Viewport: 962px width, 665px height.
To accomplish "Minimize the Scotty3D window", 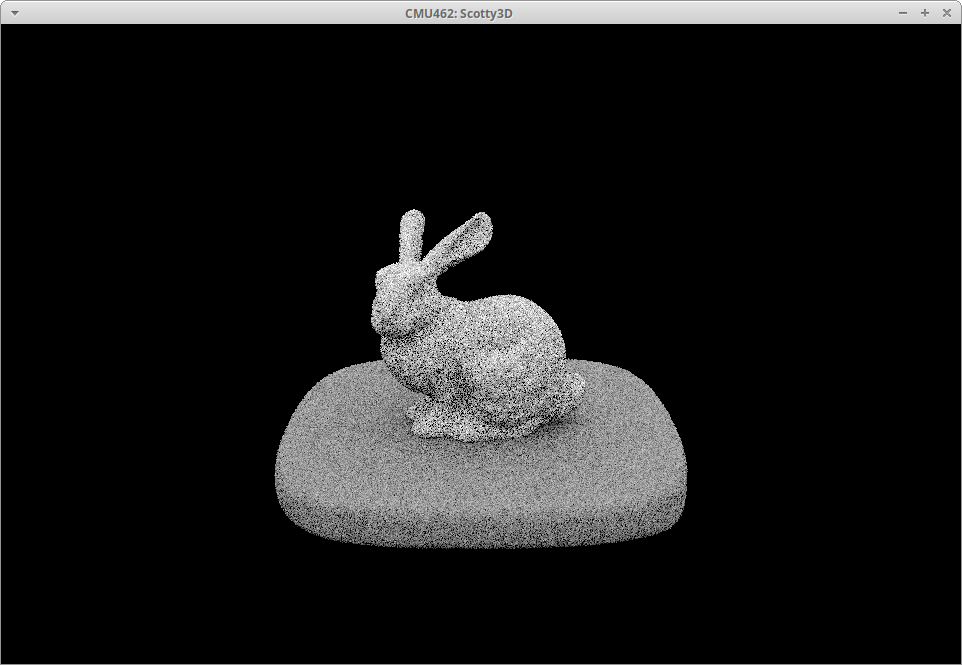I will coord(902,13).
